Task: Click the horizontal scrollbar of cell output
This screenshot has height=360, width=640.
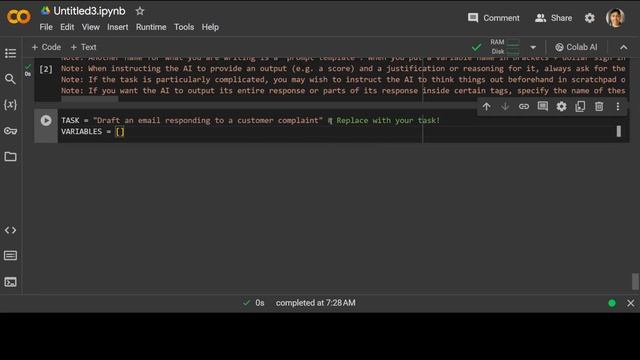Action: coord(90,99)
